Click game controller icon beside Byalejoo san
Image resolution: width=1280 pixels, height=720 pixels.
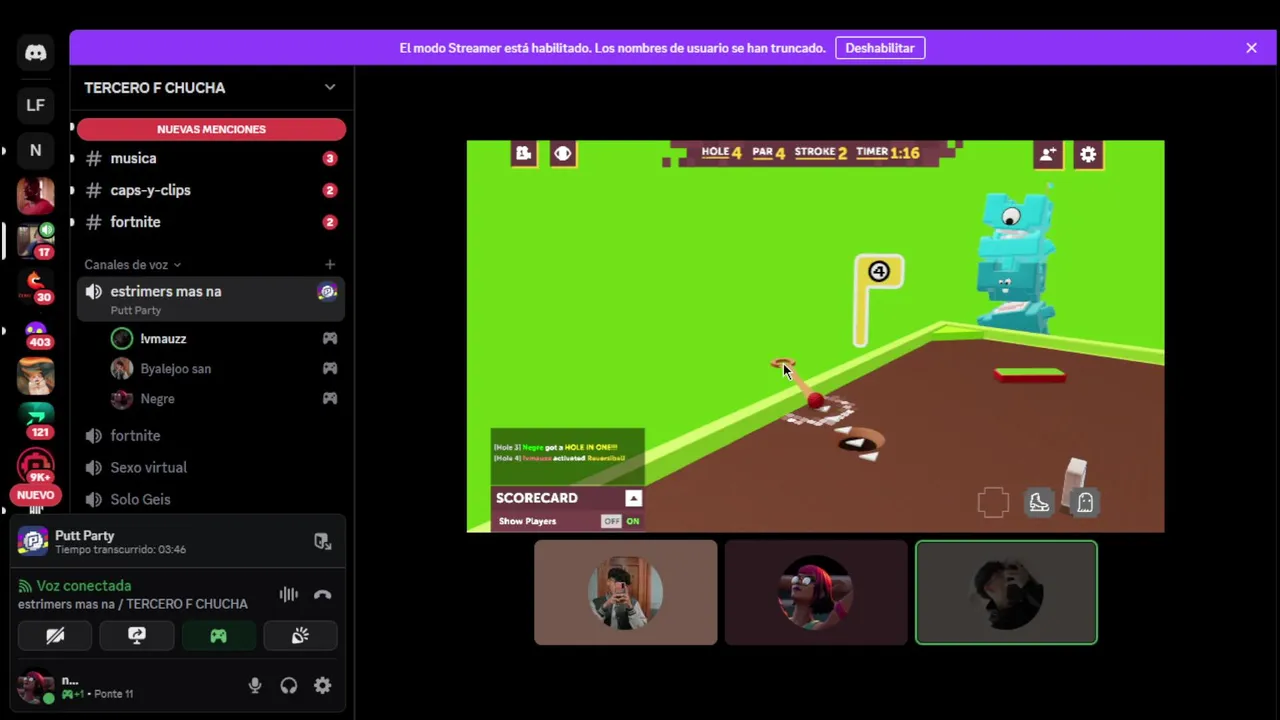click(329, 369)
